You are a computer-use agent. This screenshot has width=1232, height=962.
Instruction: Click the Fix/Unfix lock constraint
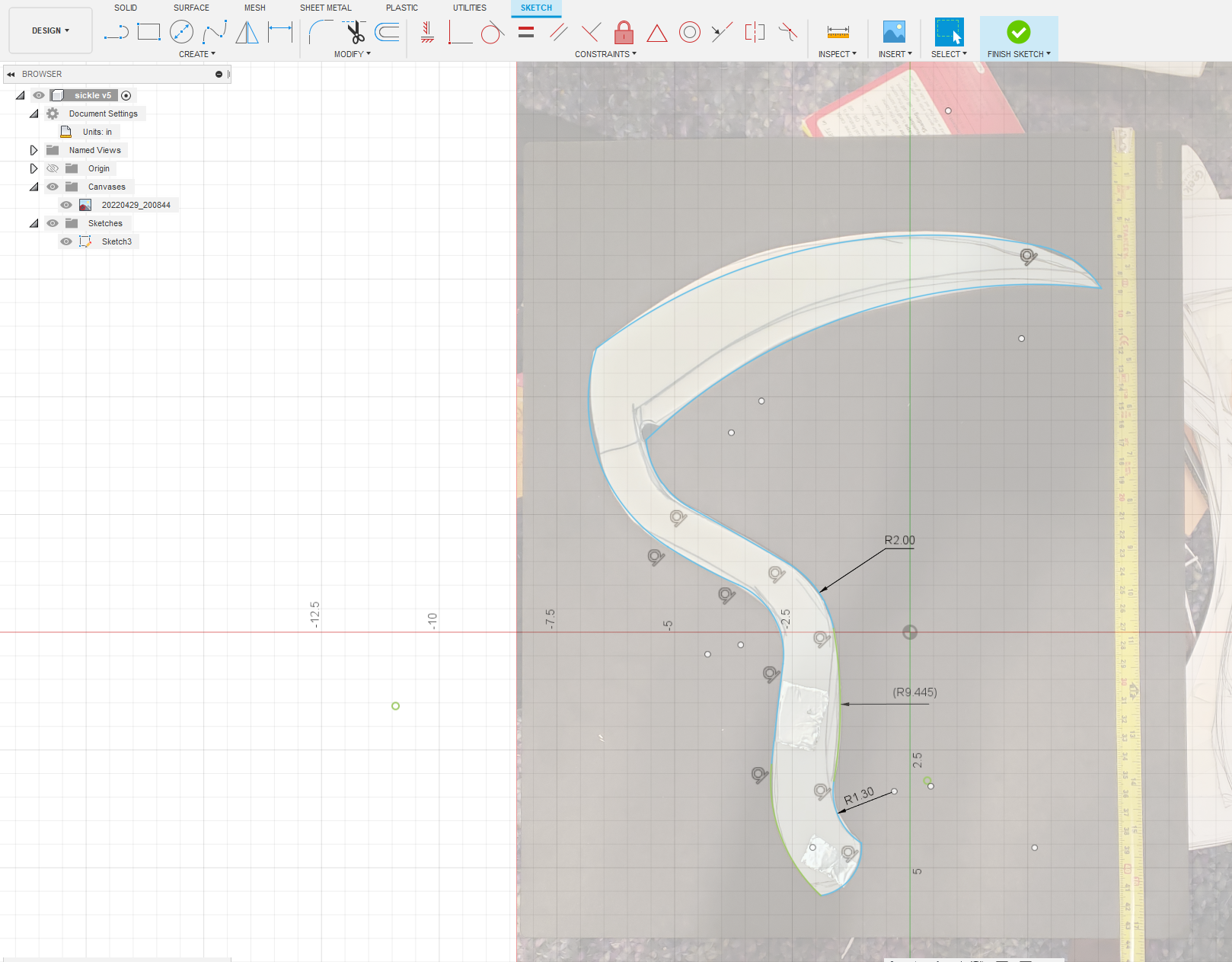624,32
